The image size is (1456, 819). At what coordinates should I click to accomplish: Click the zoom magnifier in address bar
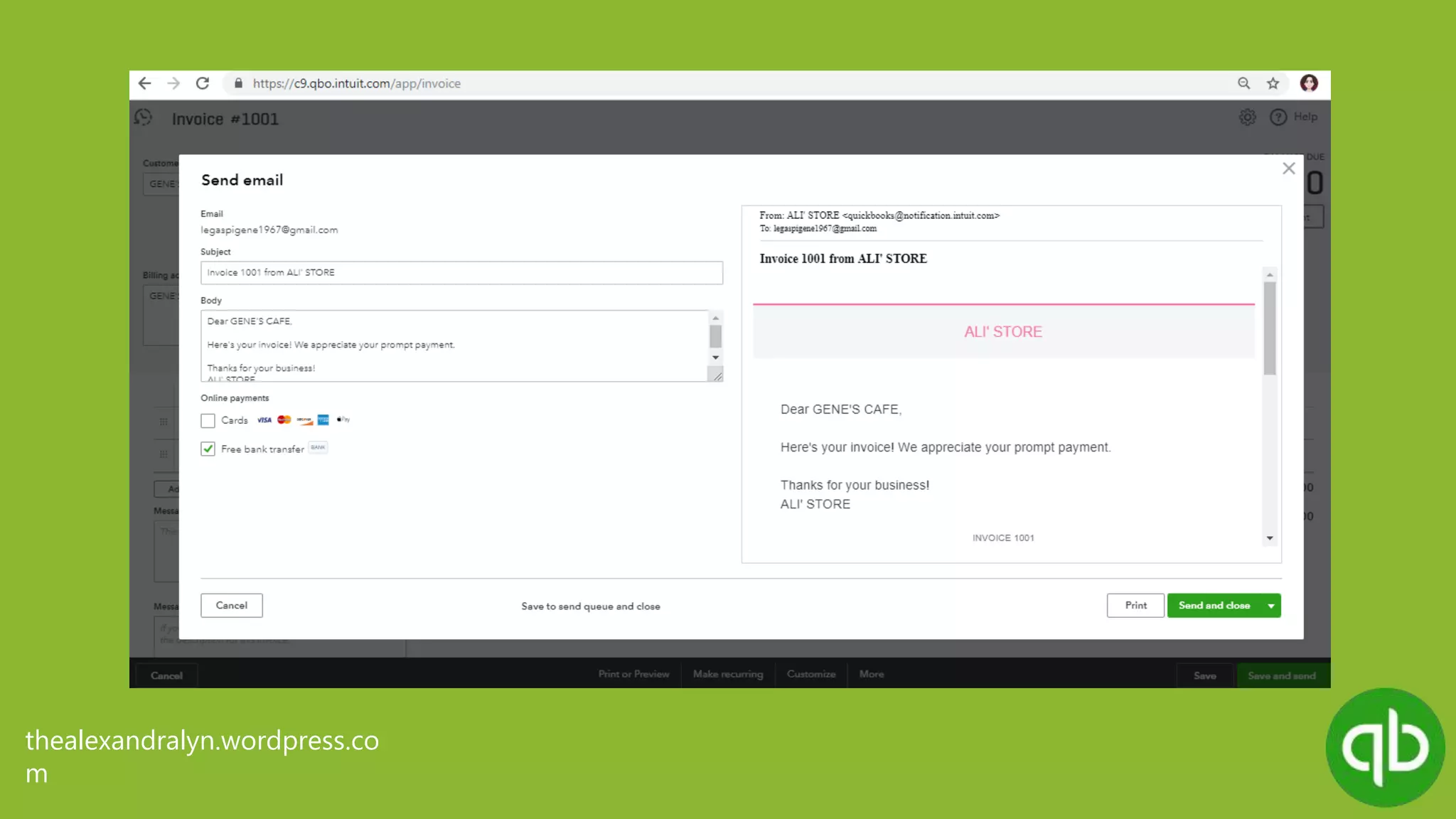coord(1243,83)
